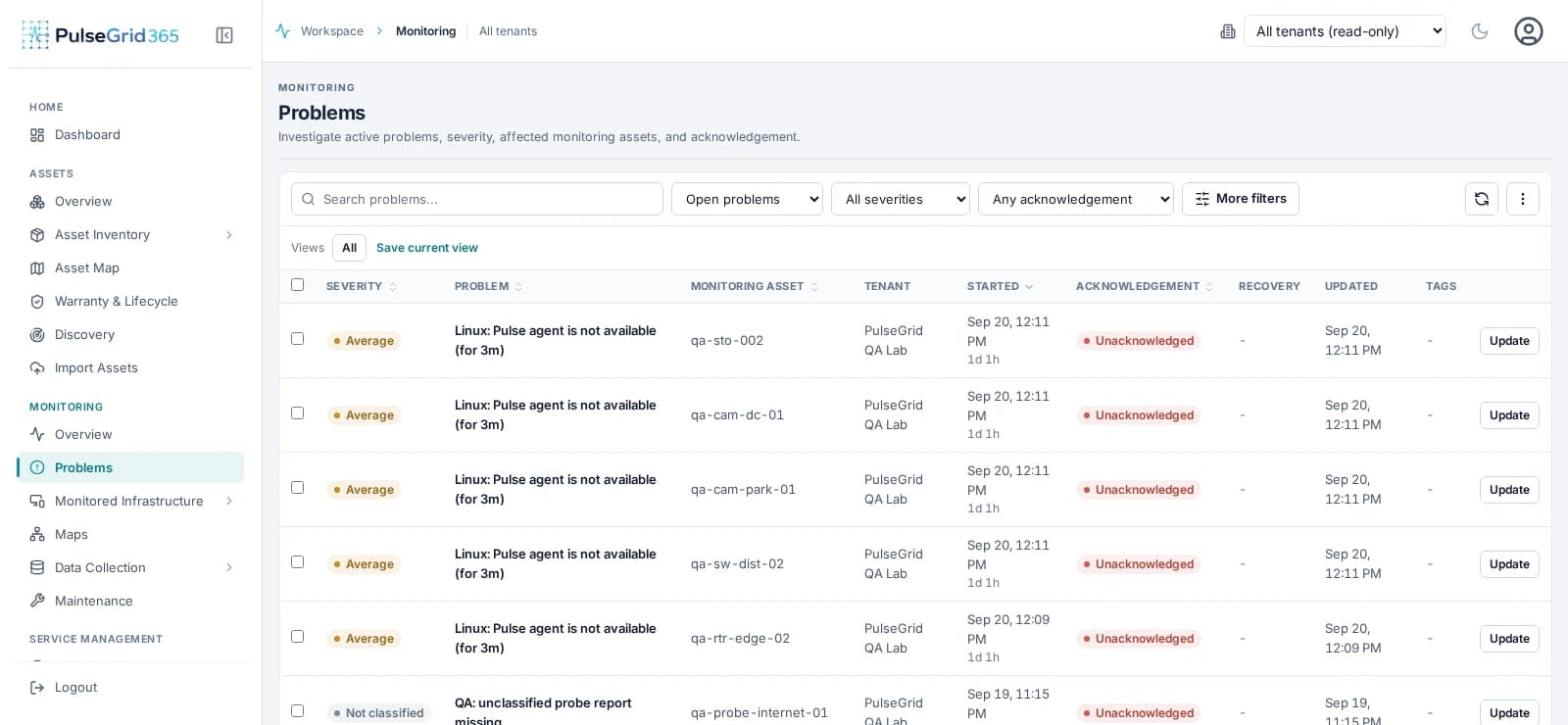
Task: Click the Logout icon
Action: [37, 688]
